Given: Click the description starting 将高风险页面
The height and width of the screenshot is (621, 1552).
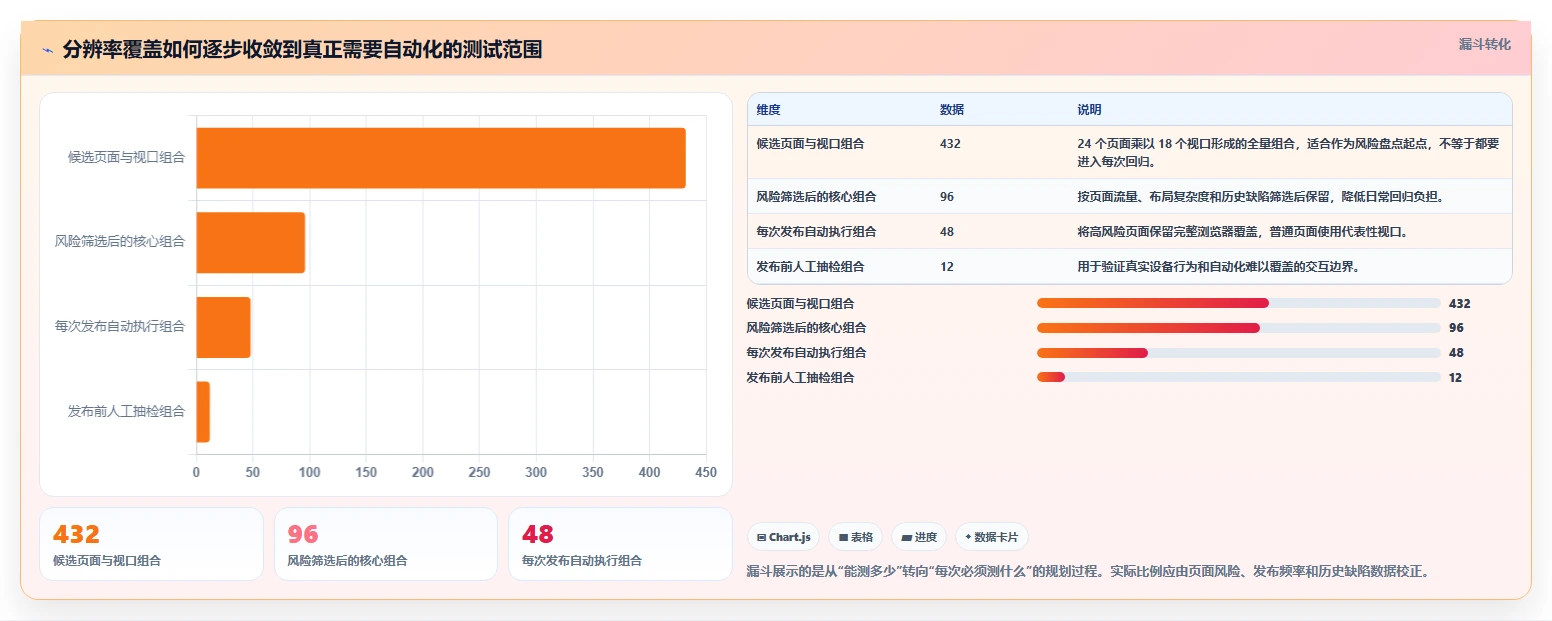Looking at the screenshot, I should (x=1242, y=231).
